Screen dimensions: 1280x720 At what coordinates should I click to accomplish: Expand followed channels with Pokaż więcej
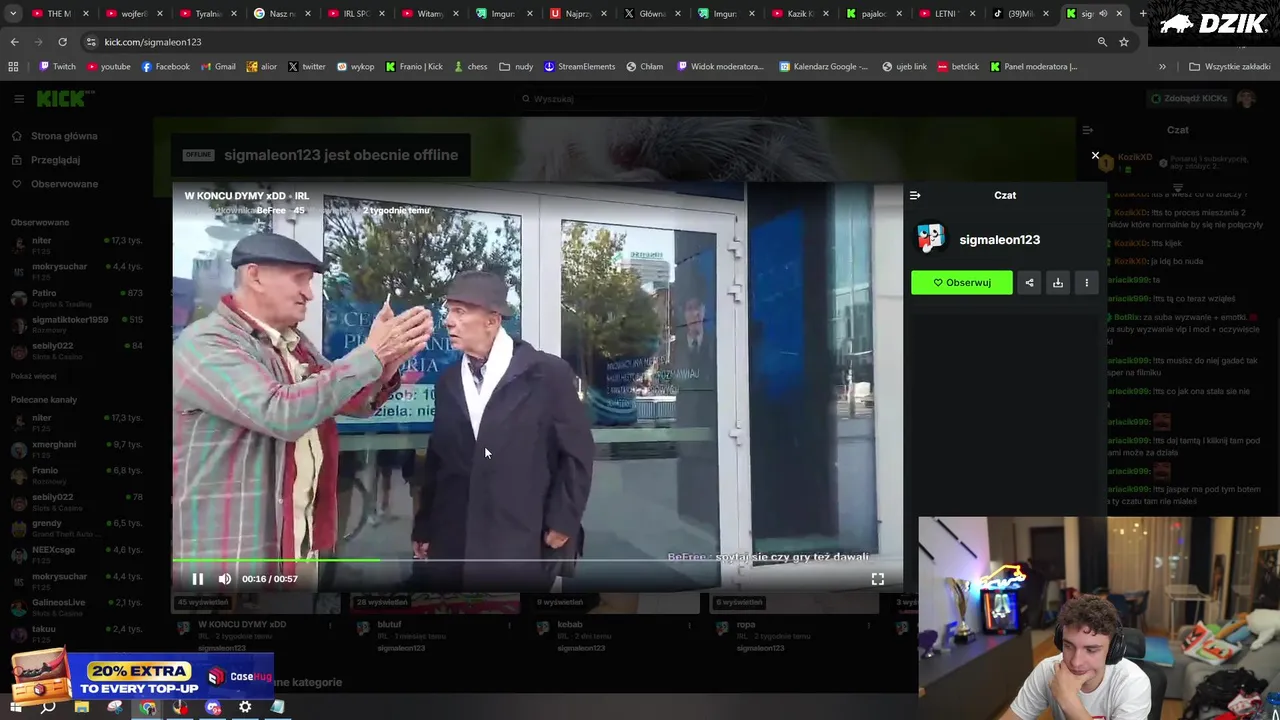click(x=34, y=376)
